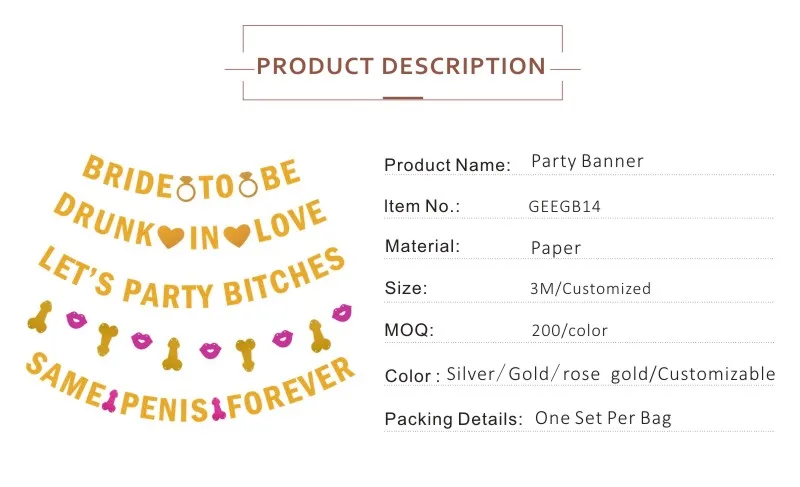Select the Product Name label
The height and width of the screenshot is (487, 800).
pyautogui.click(x=447, y=165)
